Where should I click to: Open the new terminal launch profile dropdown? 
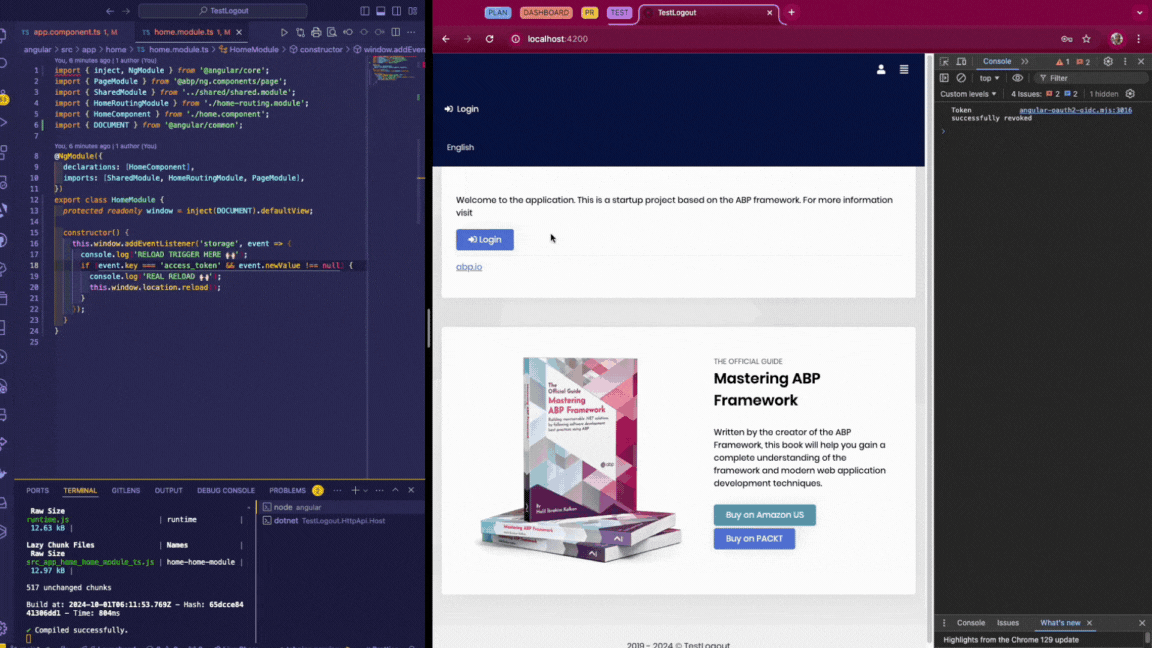pyautogui.click(x=366, y=491)
